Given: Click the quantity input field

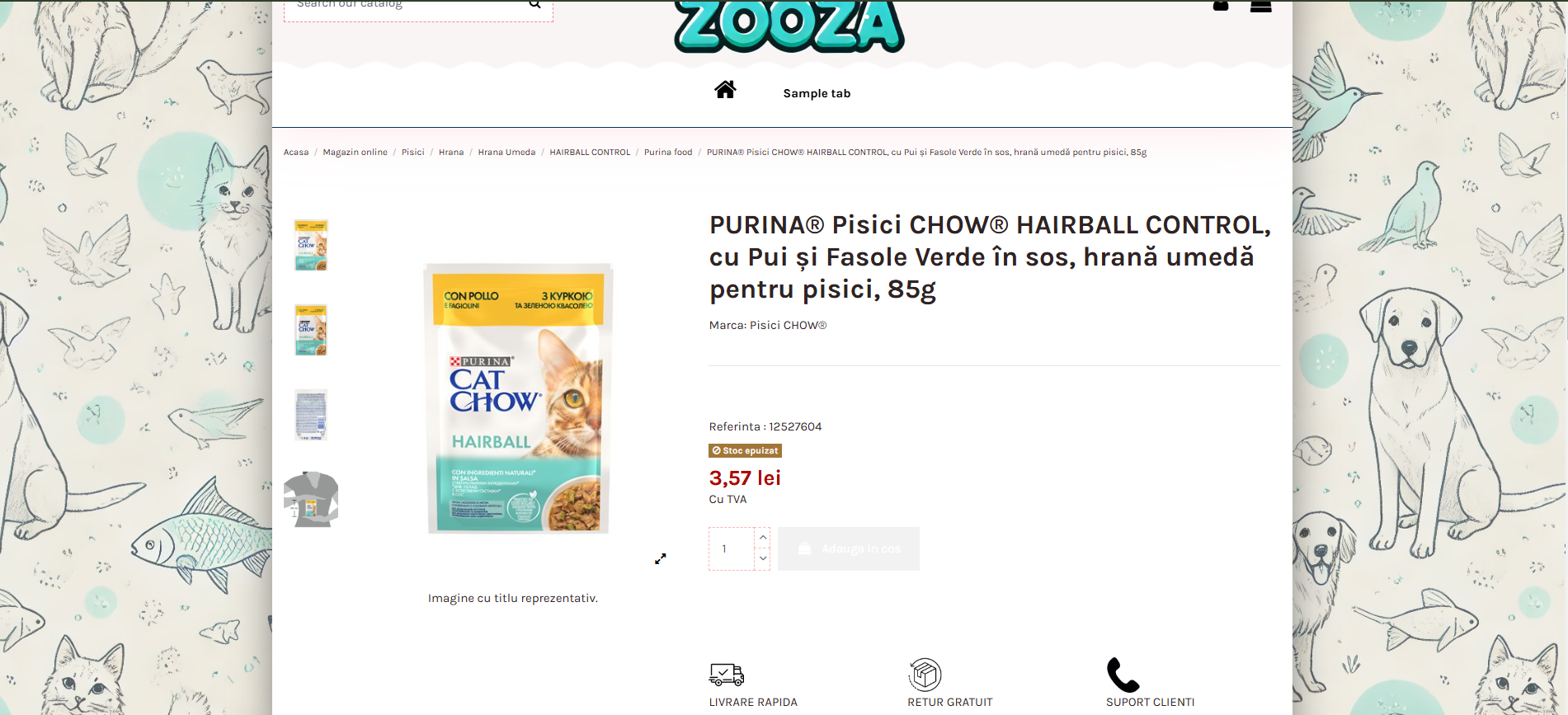Looking at the screenshot, I should pos(732,548).
